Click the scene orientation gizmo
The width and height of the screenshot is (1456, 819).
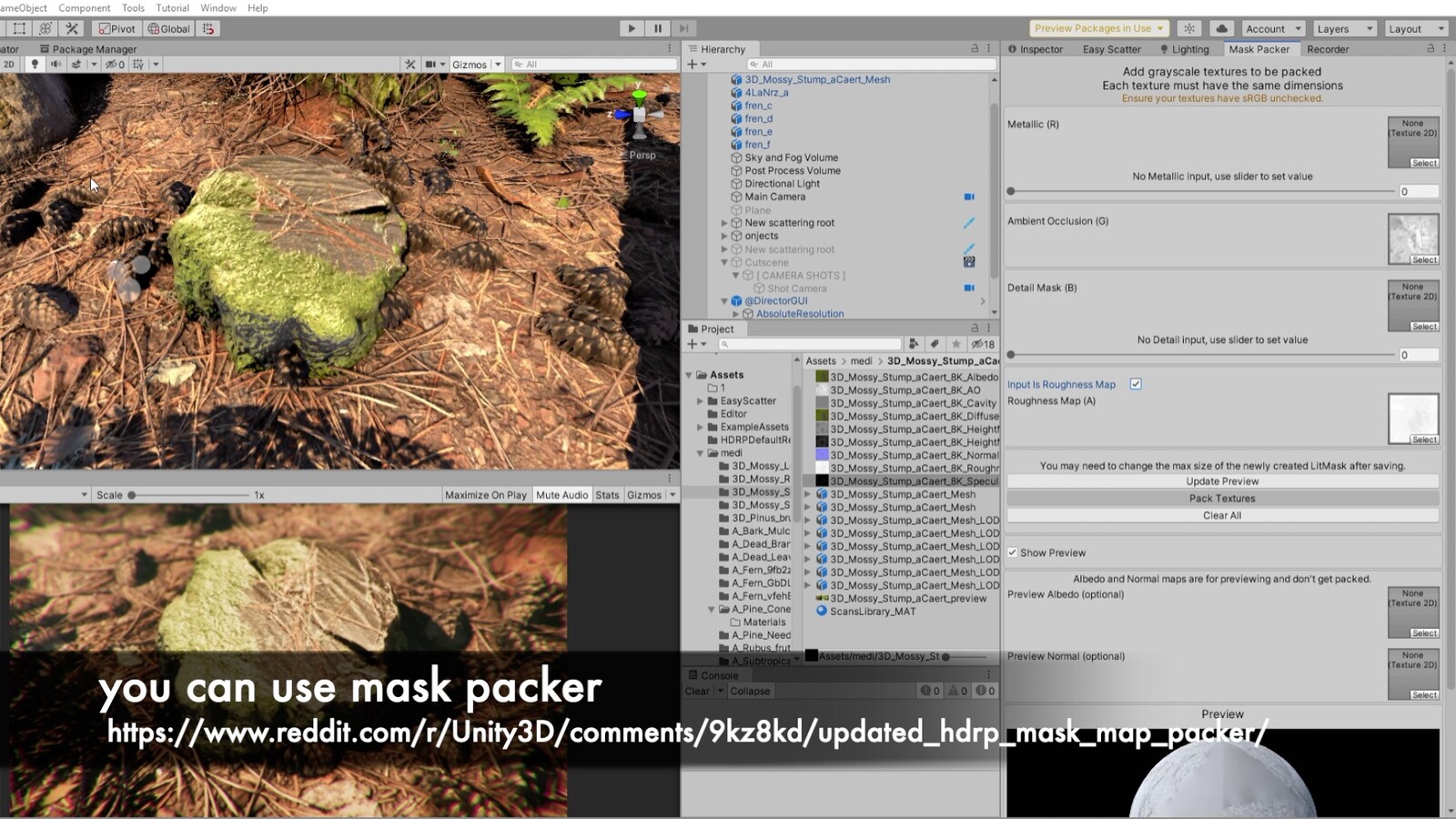click(x=639, y=114)
